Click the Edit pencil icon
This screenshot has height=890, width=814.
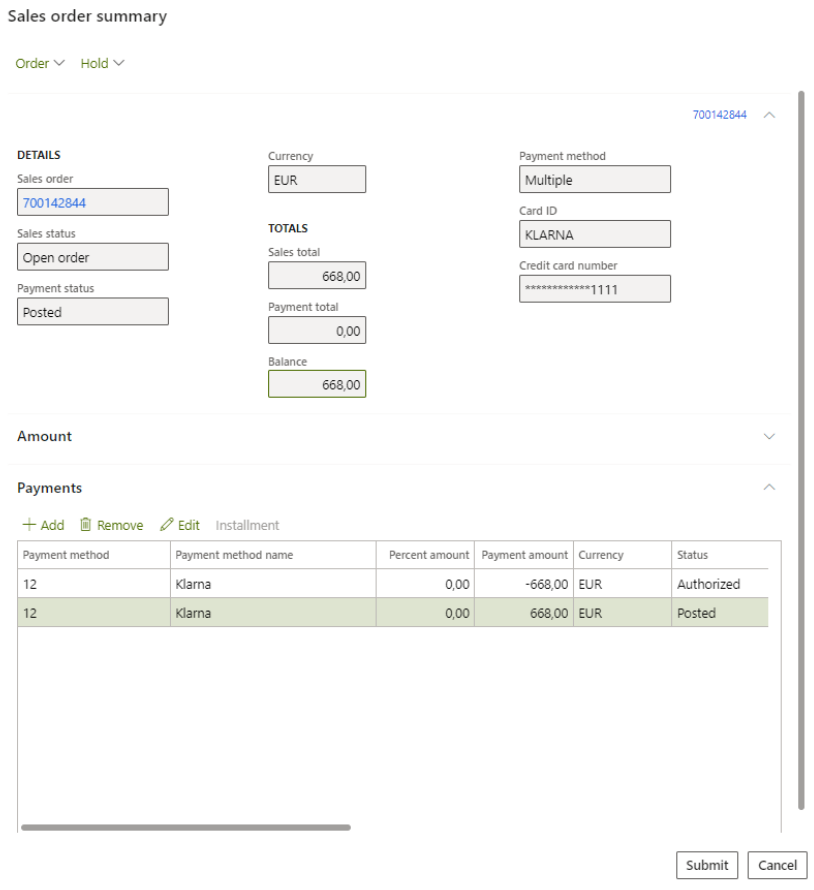click(x=167, y=525)
